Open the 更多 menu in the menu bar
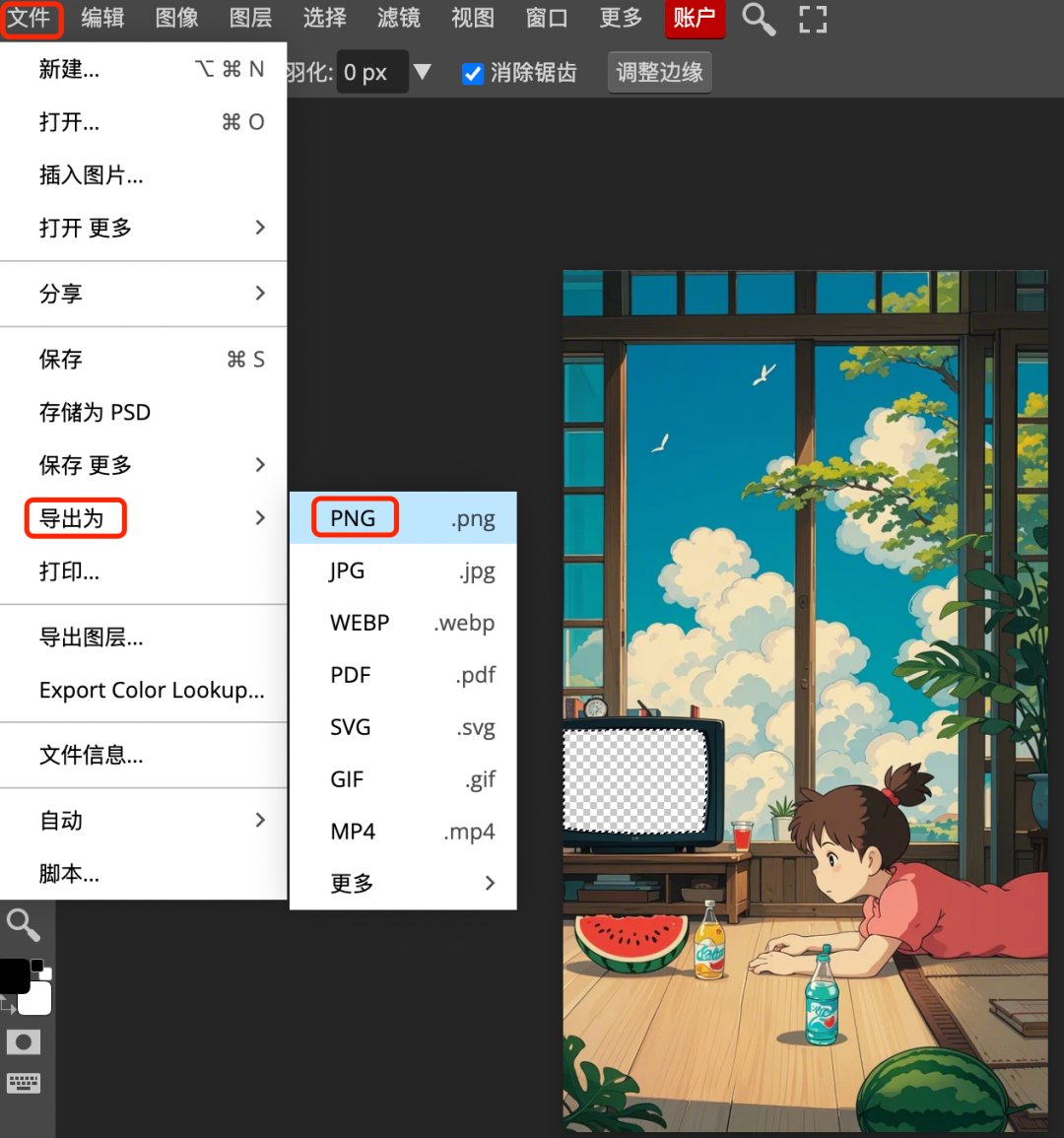Viewport: 1064px width, 1138px height. 622,18
